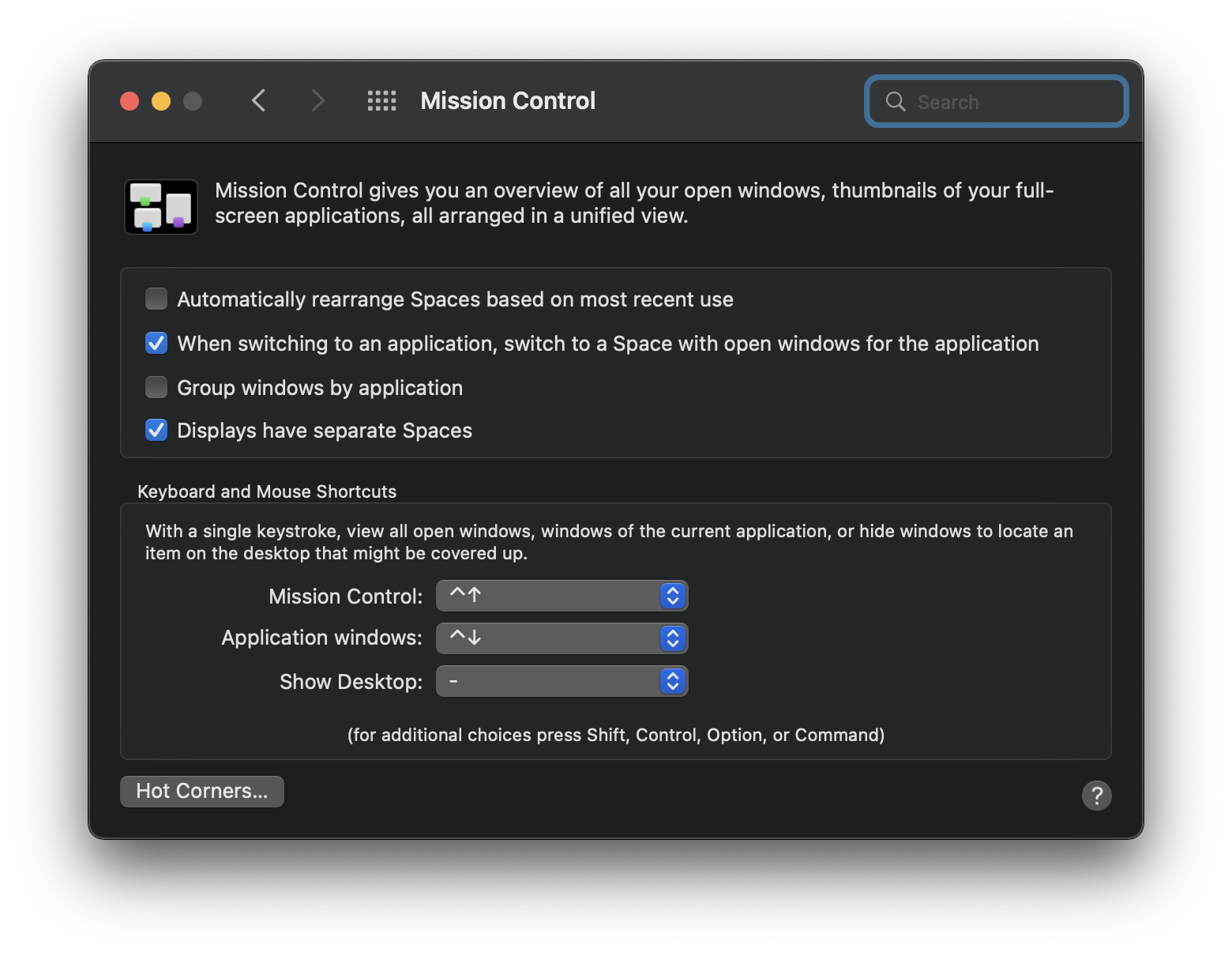Viewport: 1232px width, 956px height.
Task: Click the magnifying glass search icon
Action: click(x=896, y=102)
